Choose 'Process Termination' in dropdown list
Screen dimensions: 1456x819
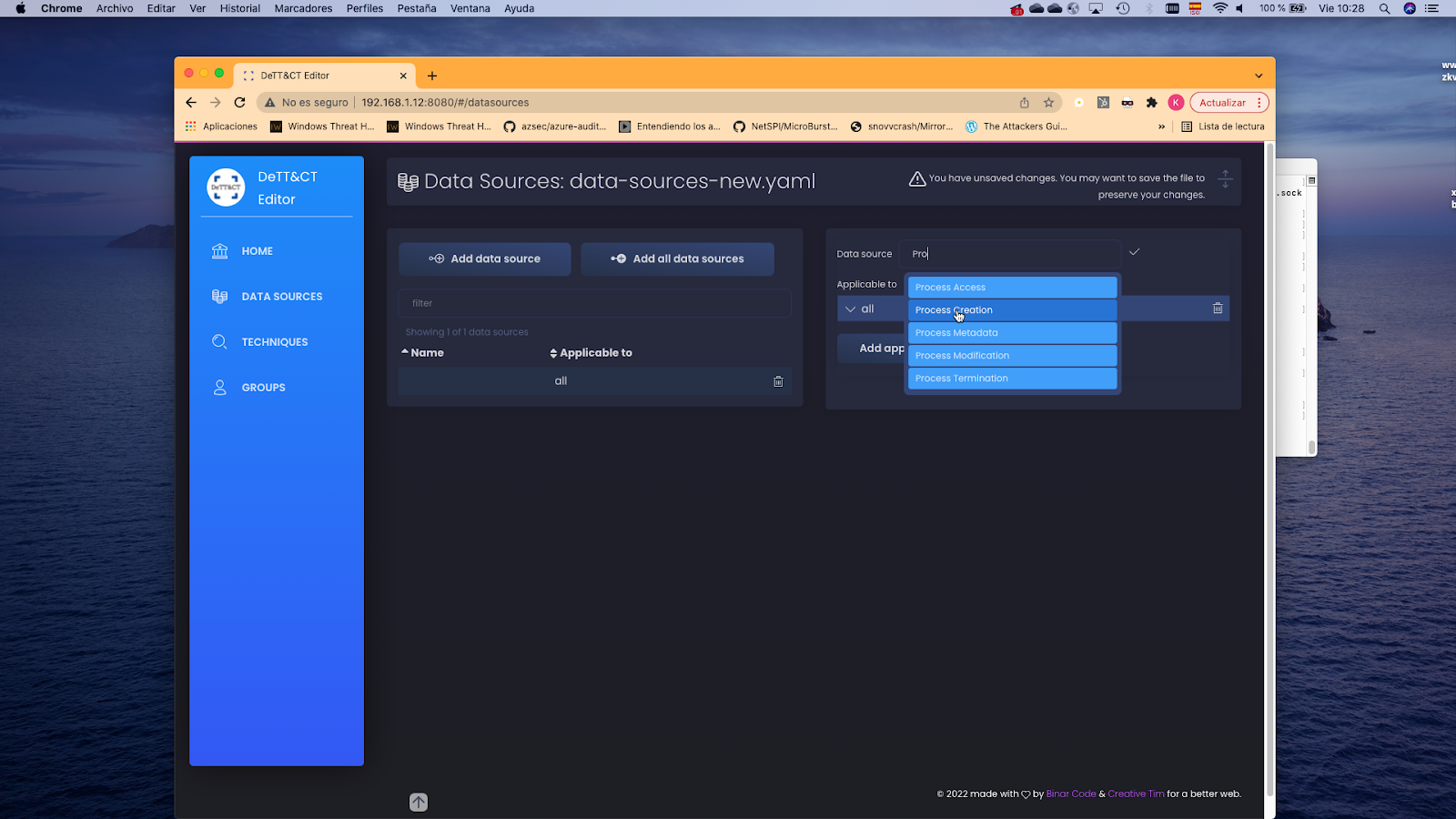click(x=1012, y=379)
